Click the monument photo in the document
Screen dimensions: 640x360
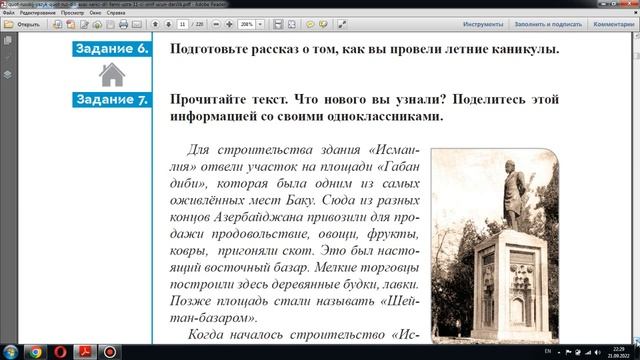[495, 246]
